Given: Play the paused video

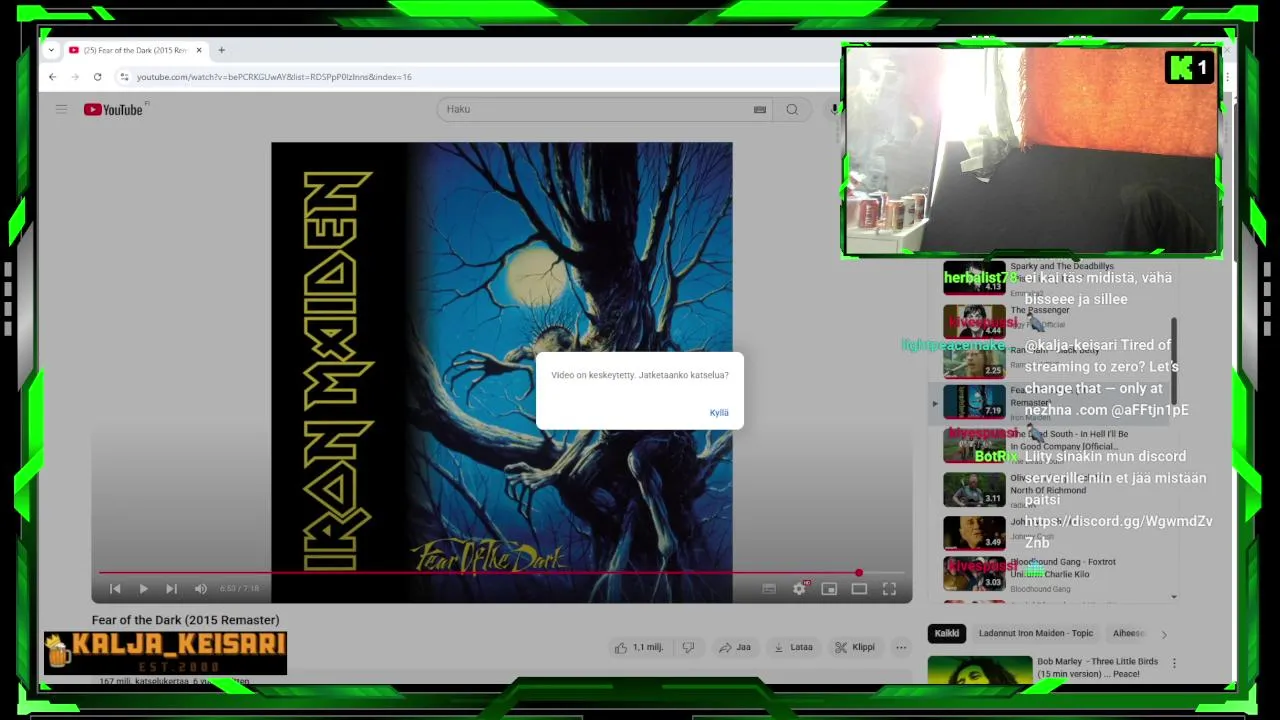Looking at the screenshot, I should (x=143, y=589).
